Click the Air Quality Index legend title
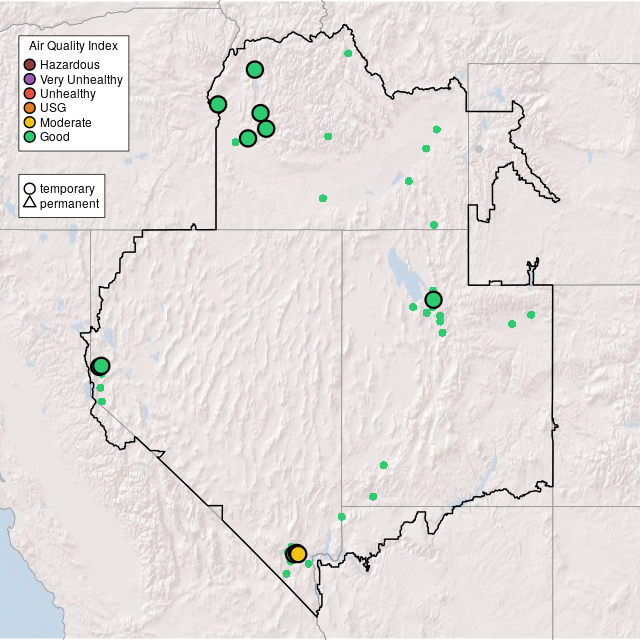 pos(74,46)
